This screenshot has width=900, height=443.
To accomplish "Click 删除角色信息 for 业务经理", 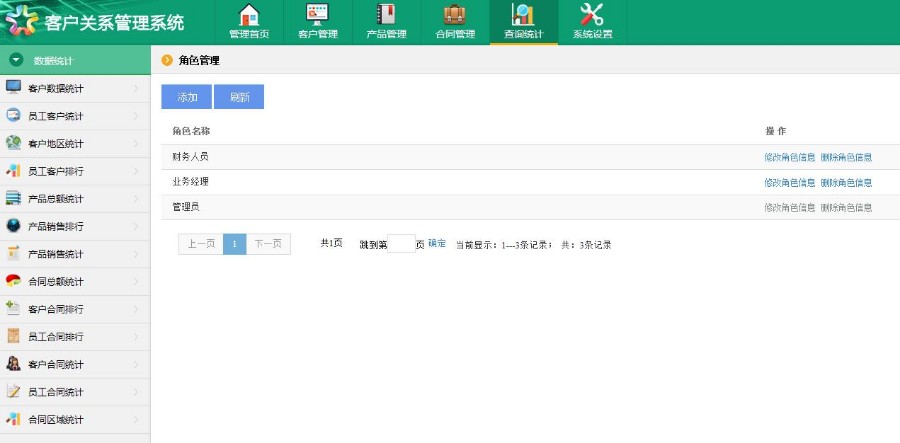I will (x=846, y=182).
